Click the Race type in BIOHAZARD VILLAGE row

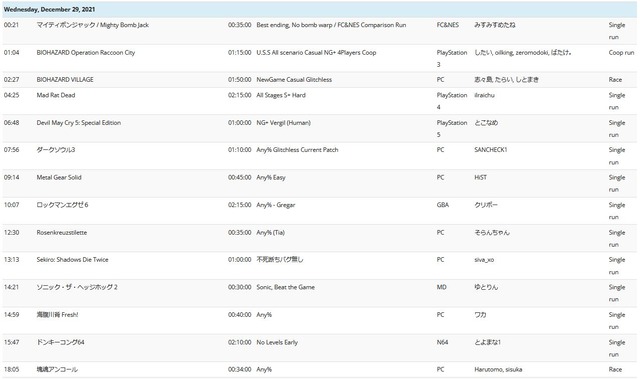point(615,80)
